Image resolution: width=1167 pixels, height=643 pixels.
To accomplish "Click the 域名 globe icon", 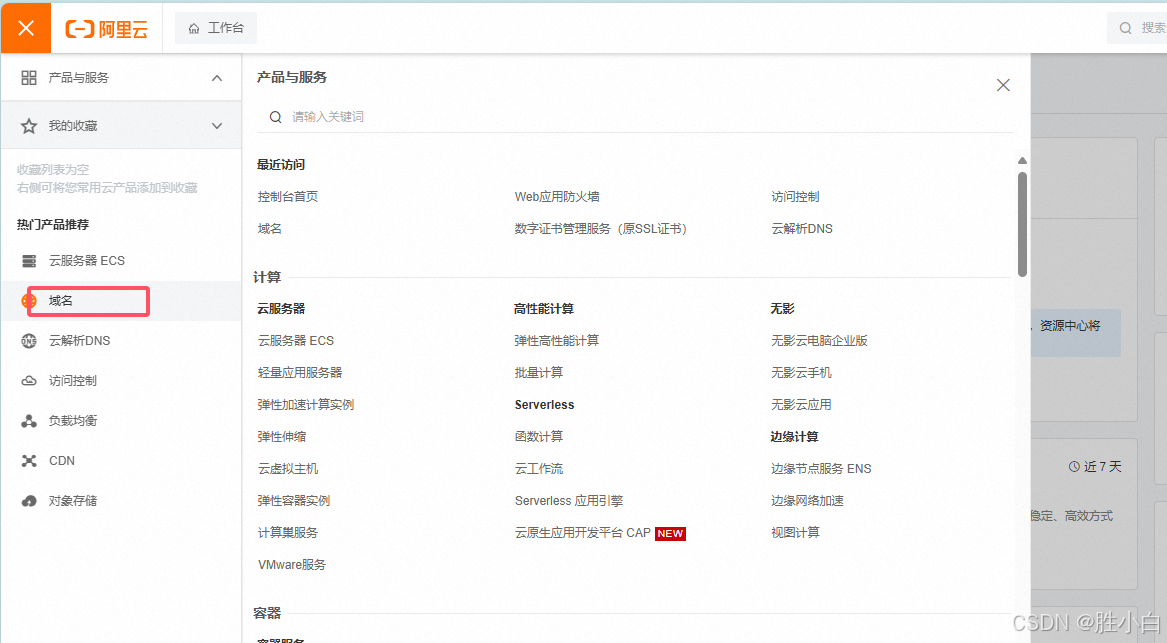I will click(x=29, y=301).
